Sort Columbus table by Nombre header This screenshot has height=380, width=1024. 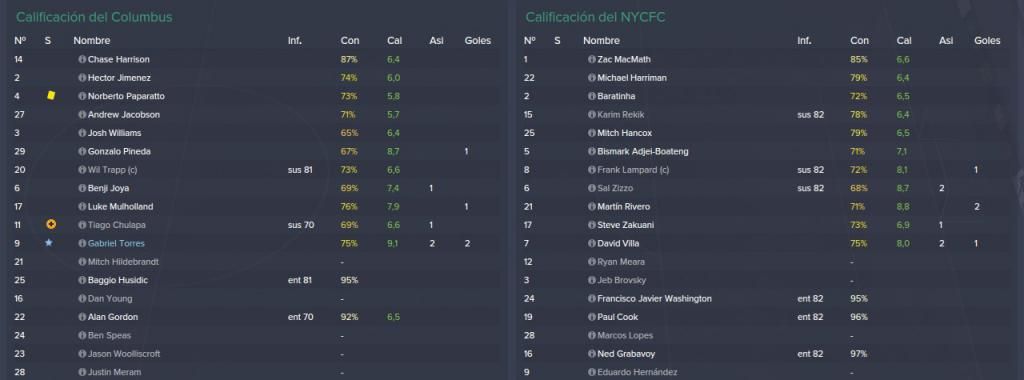(91, 40)
